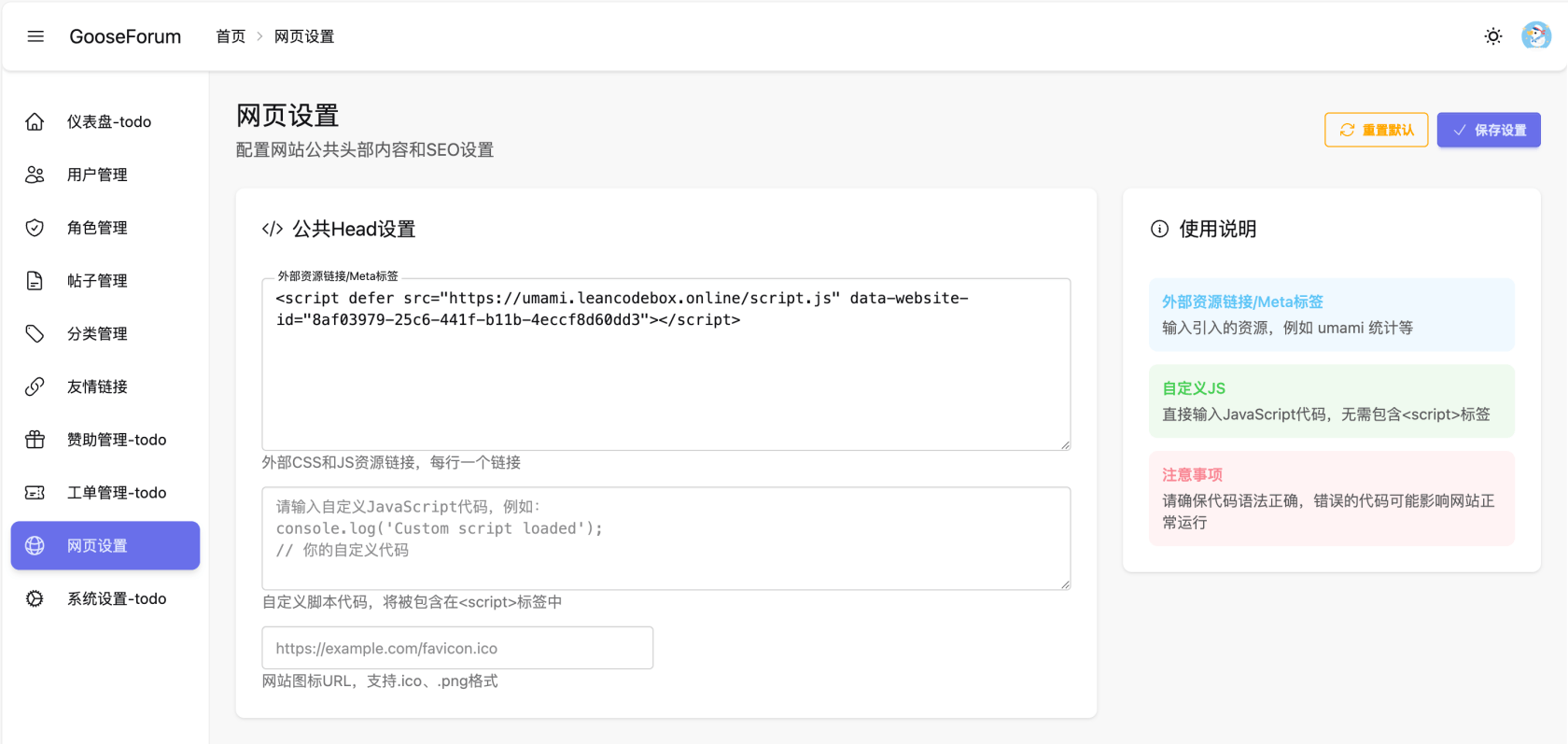Open 系统设置-todo in the sidebar
This screenshot has width=1568, height=744.
[x=105, y=598]
